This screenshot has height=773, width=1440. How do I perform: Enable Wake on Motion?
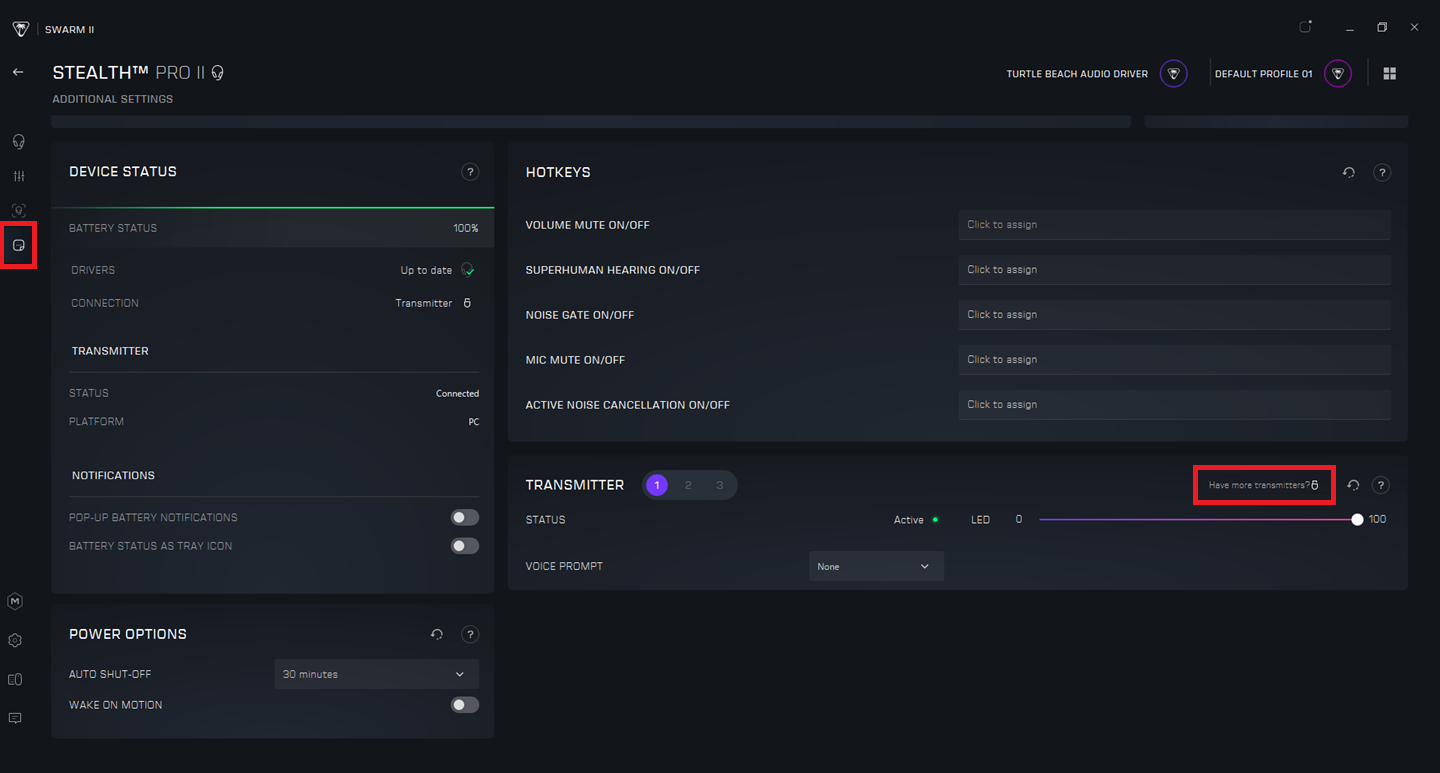coord(465,705)
